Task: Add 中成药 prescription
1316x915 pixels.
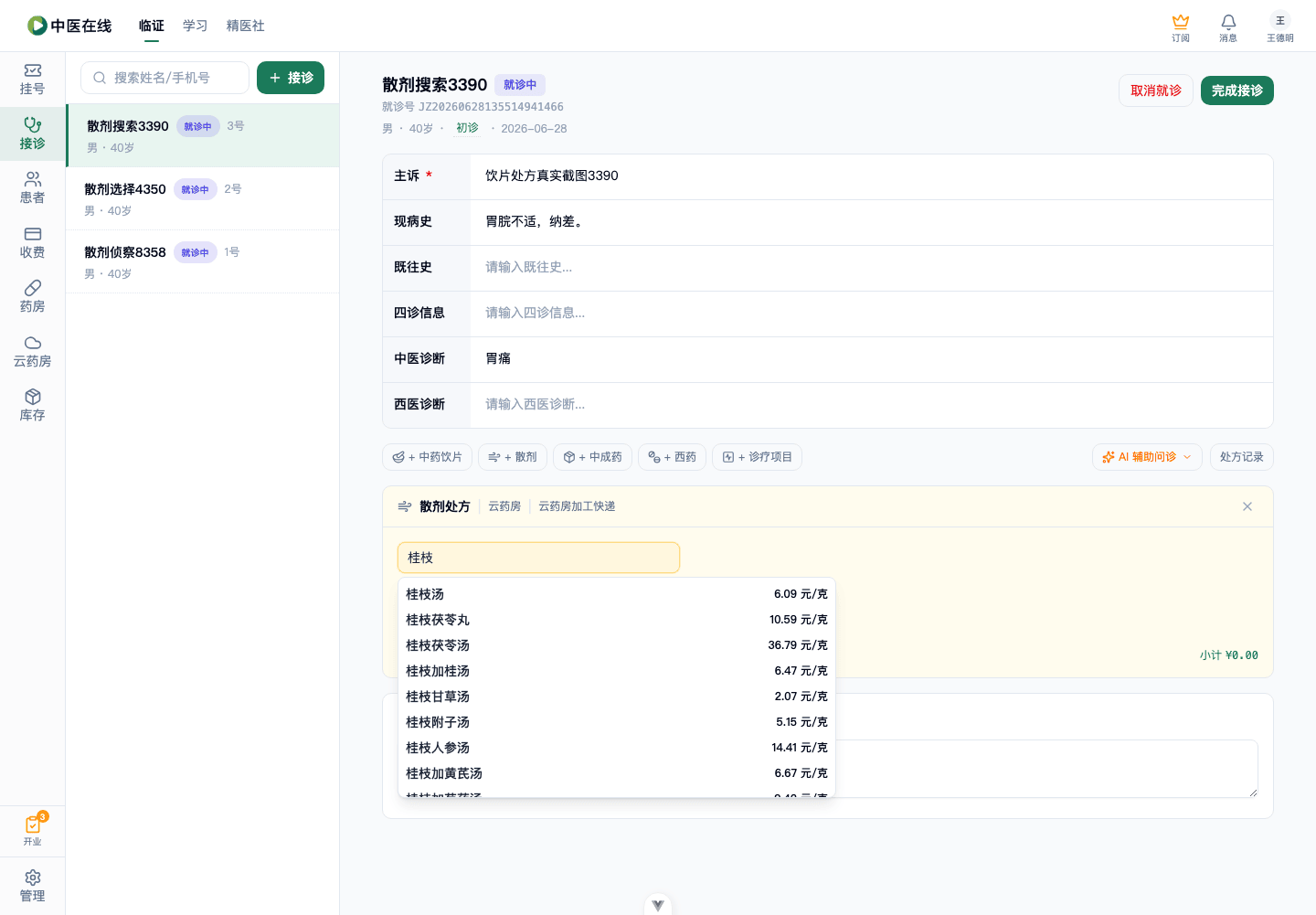Action: click(592, 457)
